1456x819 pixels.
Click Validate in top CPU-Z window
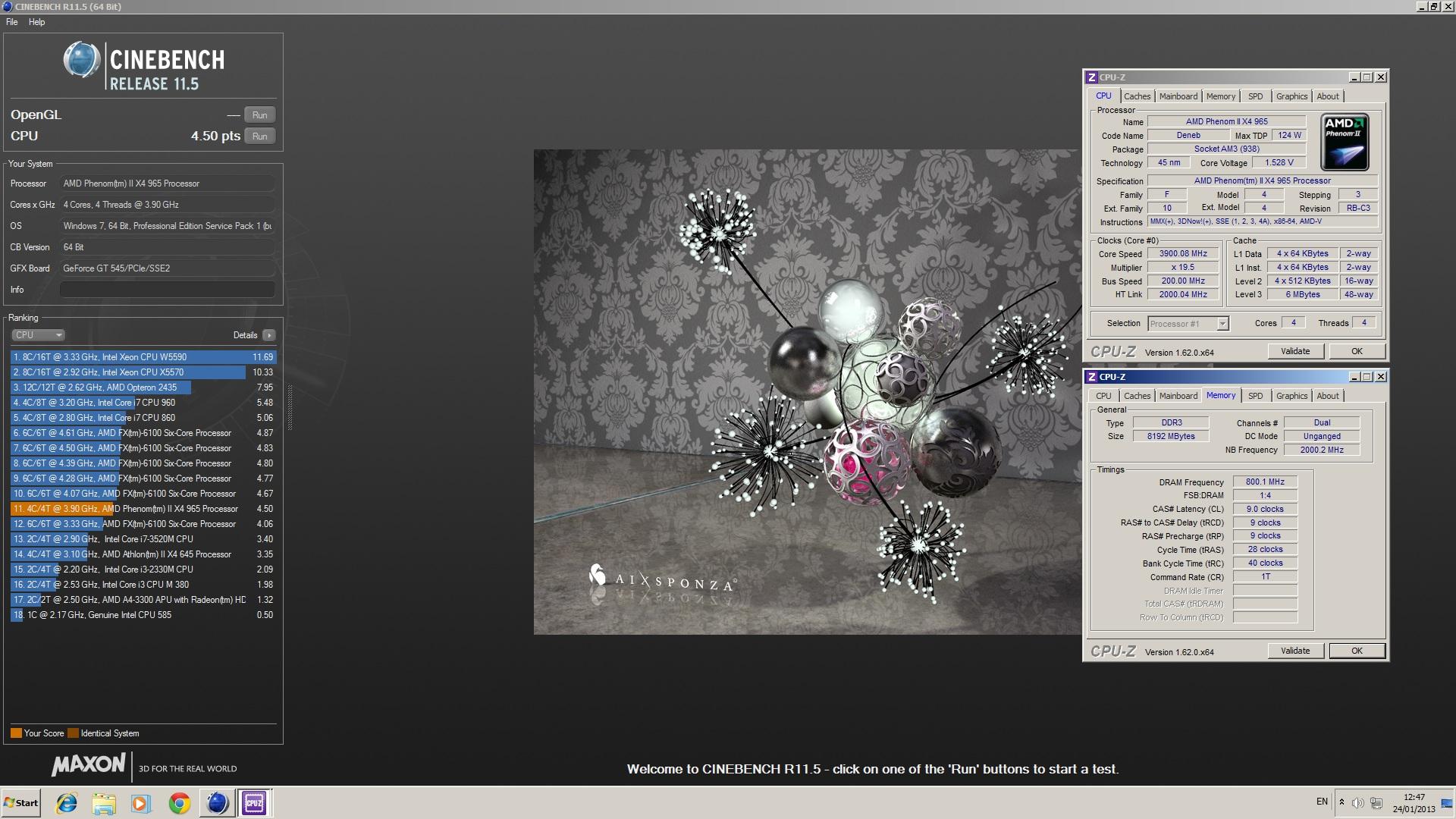(x=1295, y=351)
